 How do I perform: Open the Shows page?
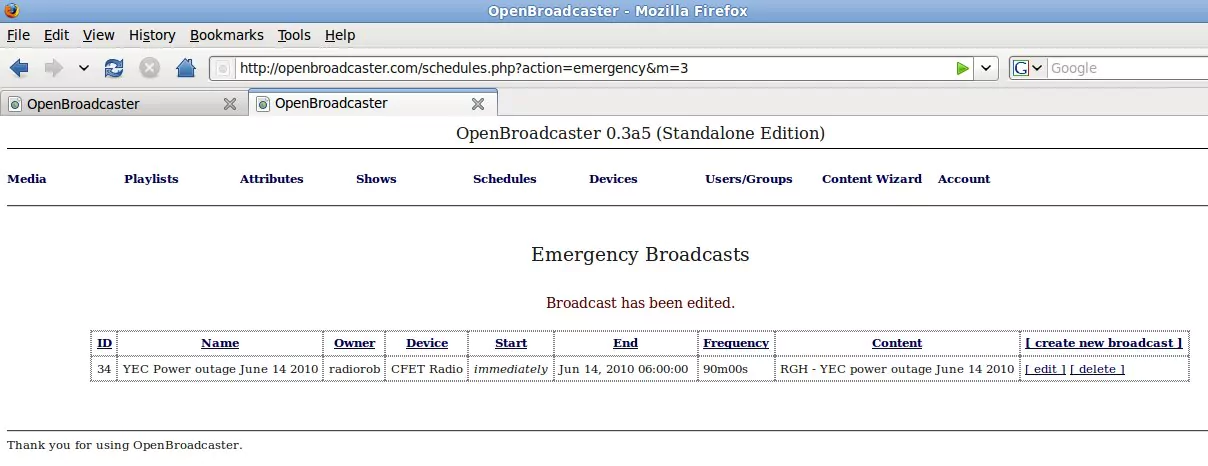point(376,179)
